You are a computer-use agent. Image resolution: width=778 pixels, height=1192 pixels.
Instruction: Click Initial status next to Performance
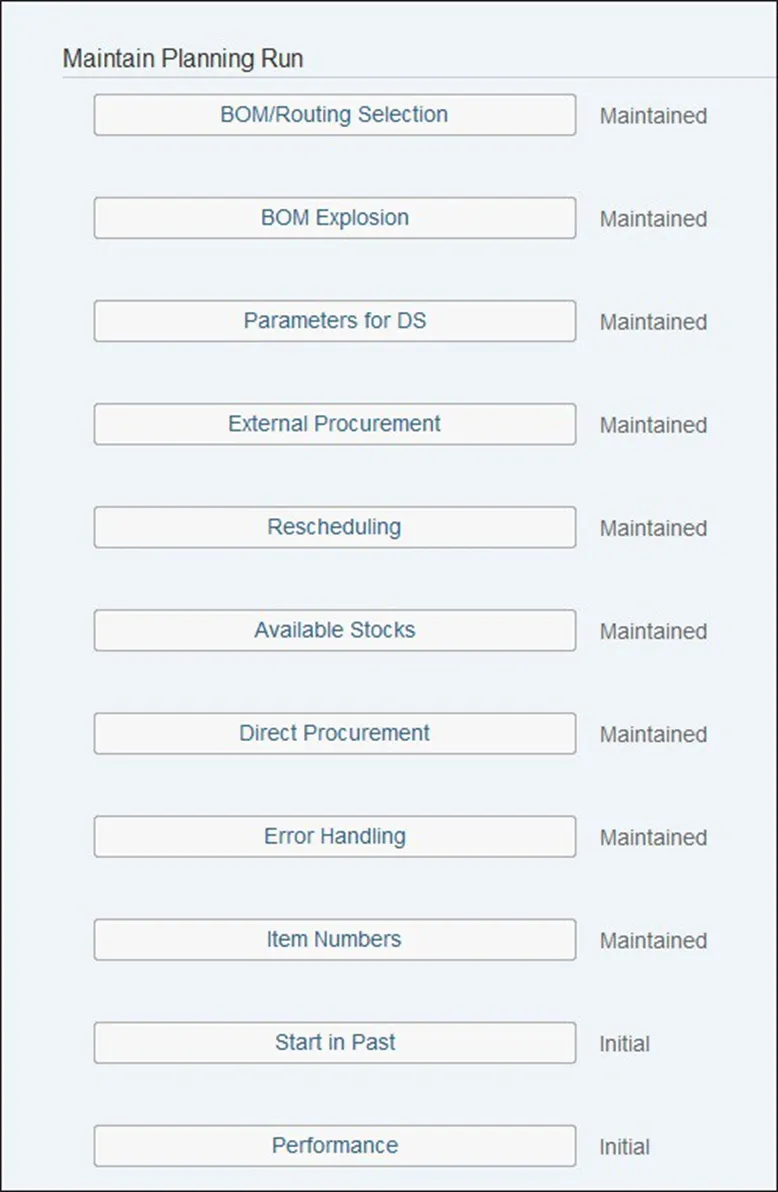[624, 1147]
